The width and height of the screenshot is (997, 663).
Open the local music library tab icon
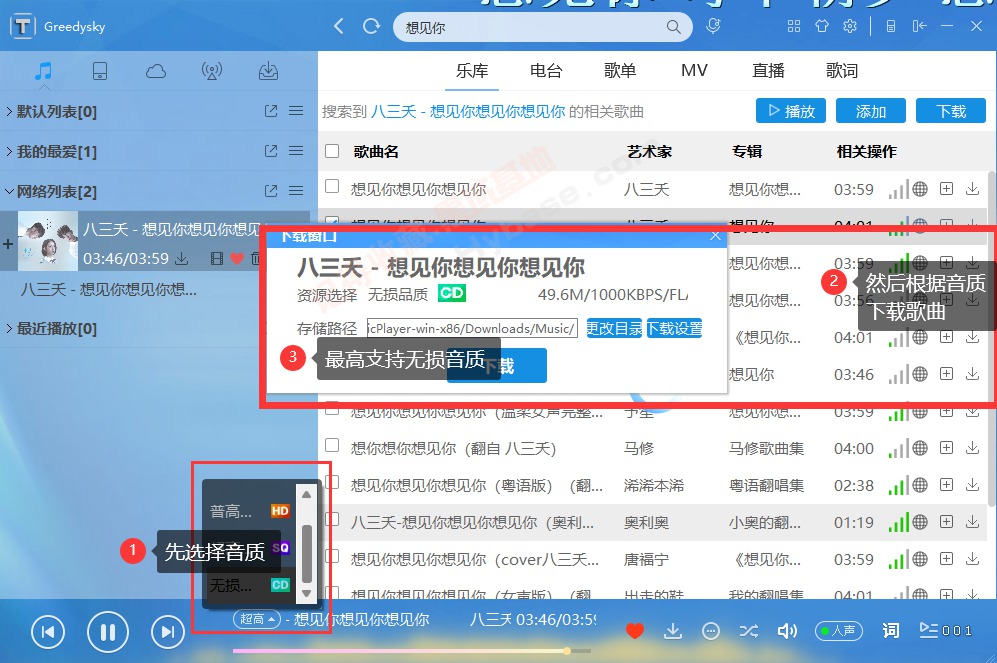43,71
